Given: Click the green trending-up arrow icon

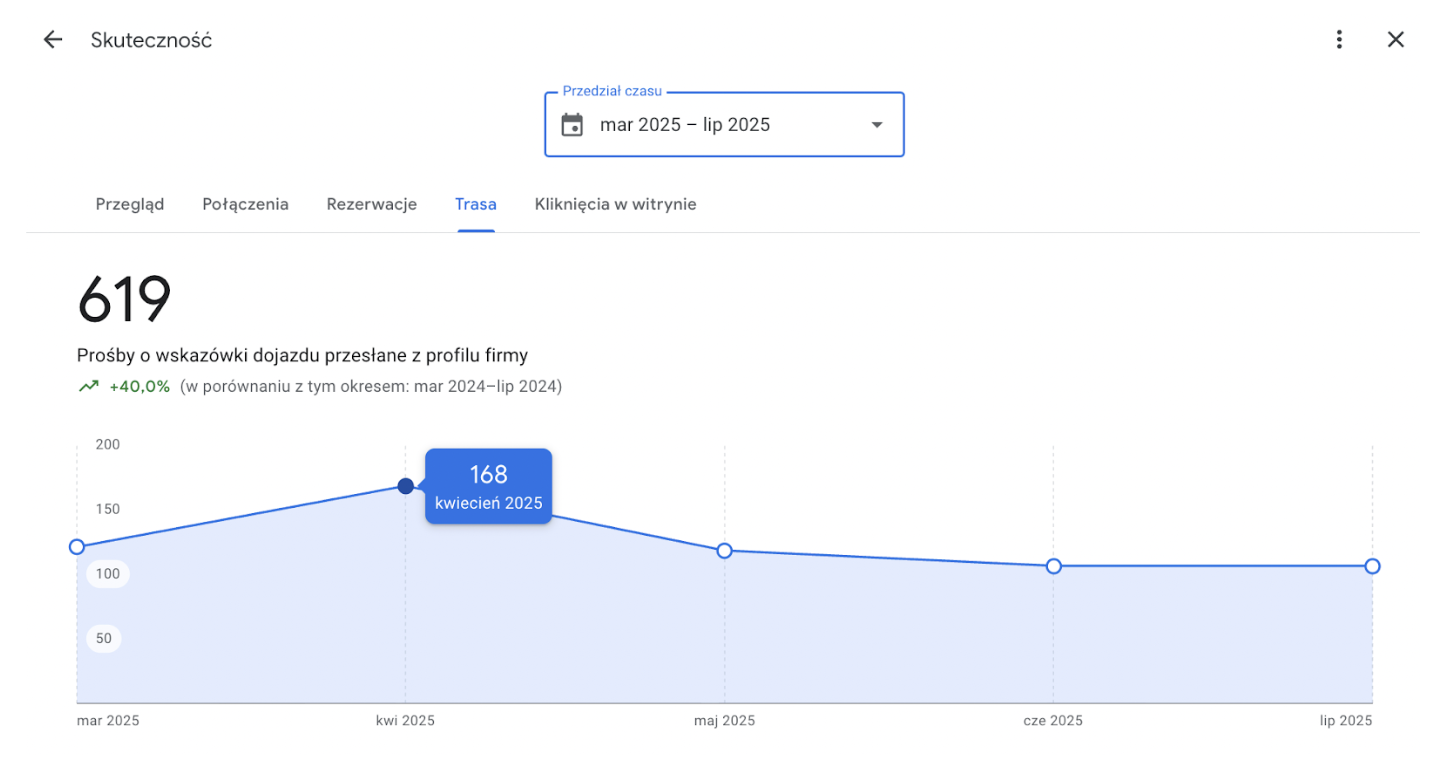Looking at the screenshot, I should click(89, 386).
